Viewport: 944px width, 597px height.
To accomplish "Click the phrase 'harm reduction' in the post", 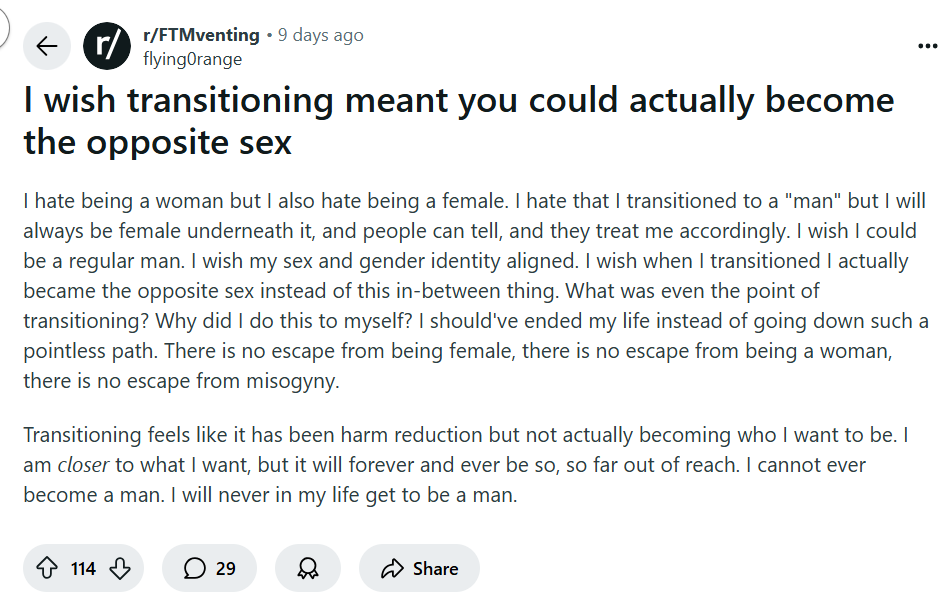I will click(412, 435).
